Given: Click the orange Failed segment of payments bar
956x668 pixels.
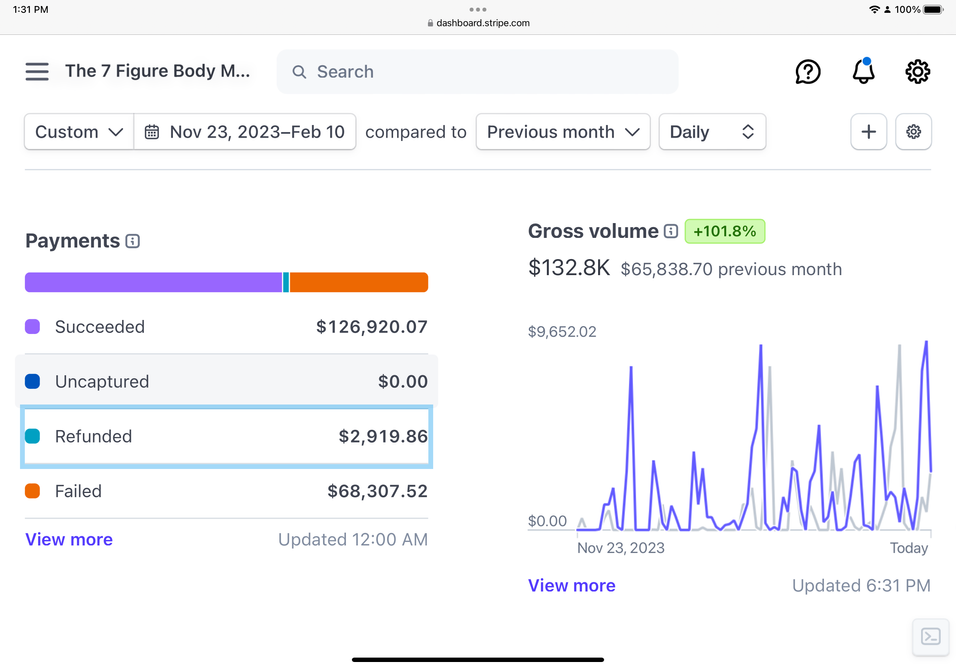Looking at the screenshot, I should pyautogui.click(x=359, y=283).
